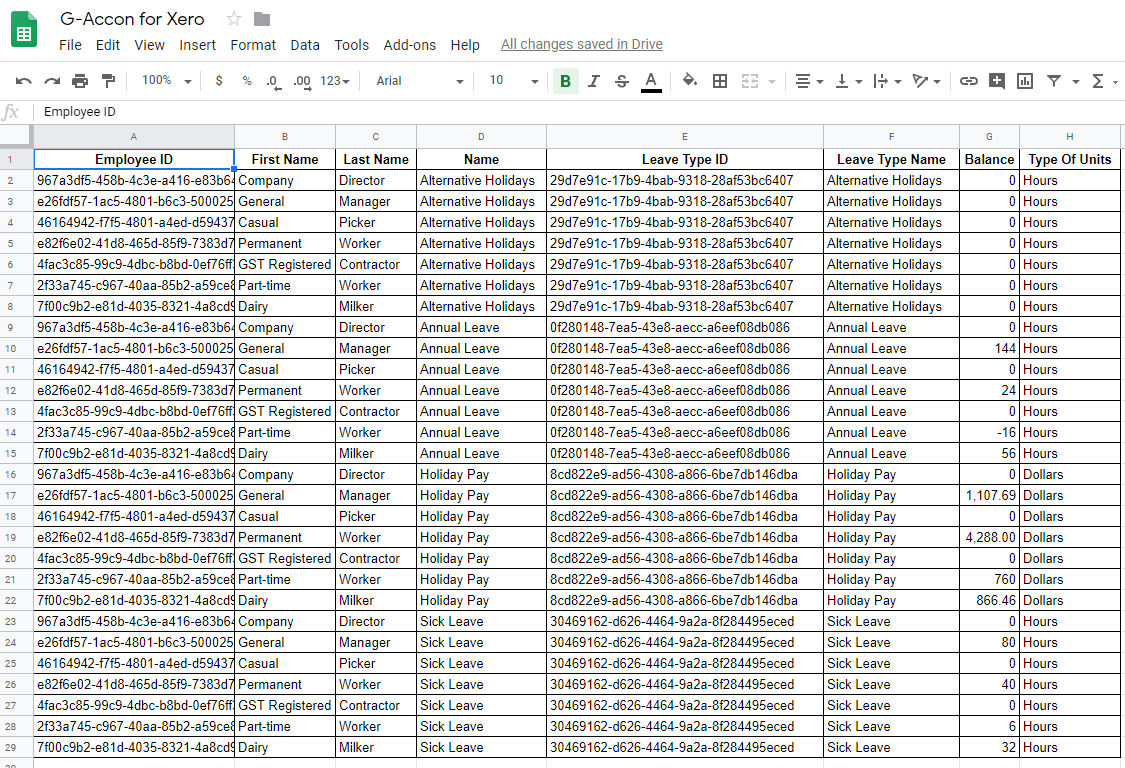The width and height of the screenshot is (1125, 768).
Task: Expand the filter views dropdown arrow
Action: pos(1075,82)
